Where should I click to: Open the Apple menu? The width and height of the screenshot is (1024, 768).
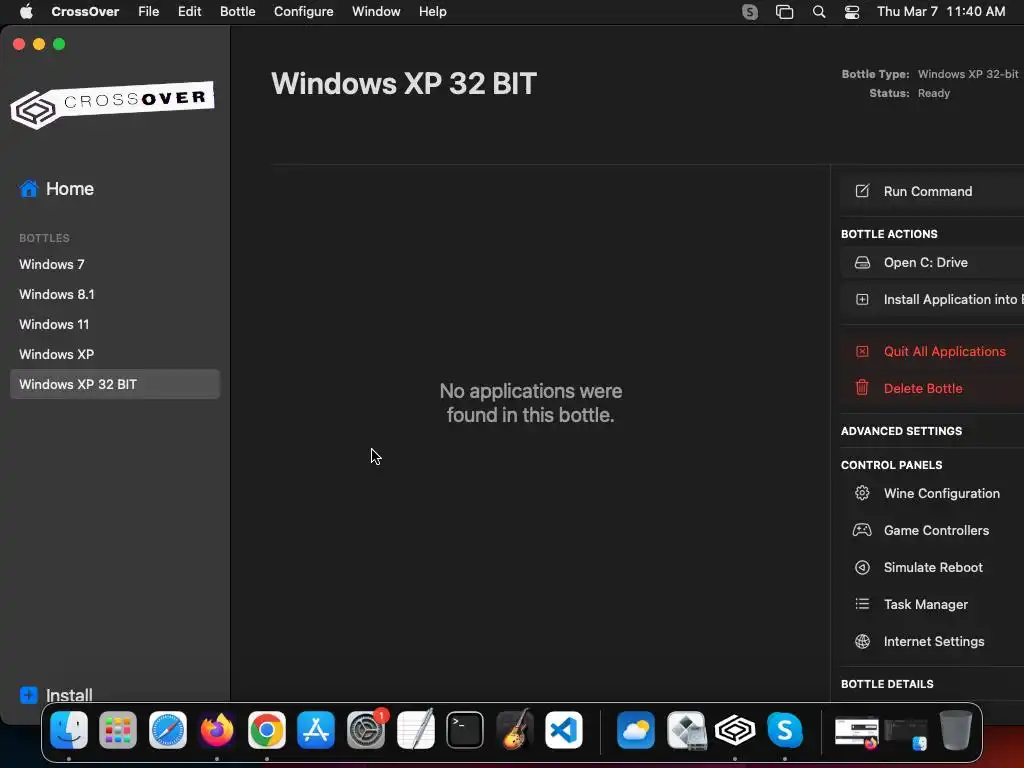(x=26, y=11)
